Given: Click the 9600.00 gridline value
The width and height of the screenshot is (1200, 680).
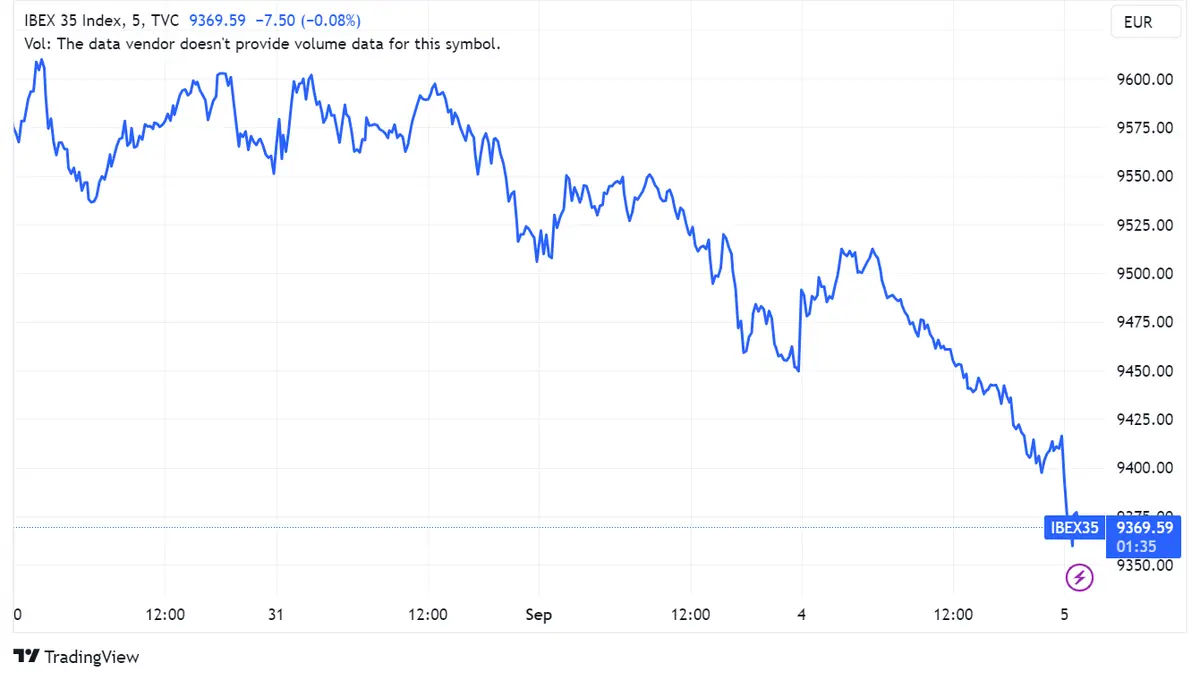Looking at the screenshot, I should 1143,80.
